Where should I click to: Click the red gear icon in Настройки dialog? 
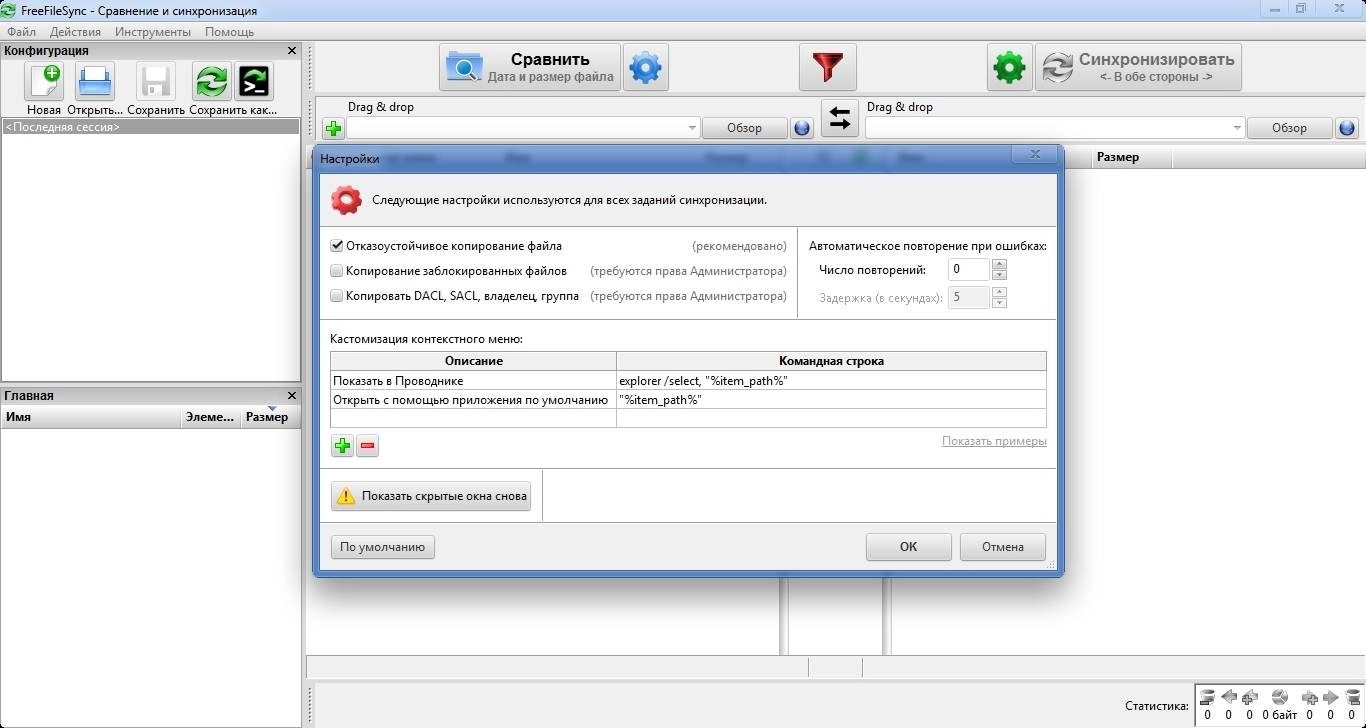pos(346,200)
